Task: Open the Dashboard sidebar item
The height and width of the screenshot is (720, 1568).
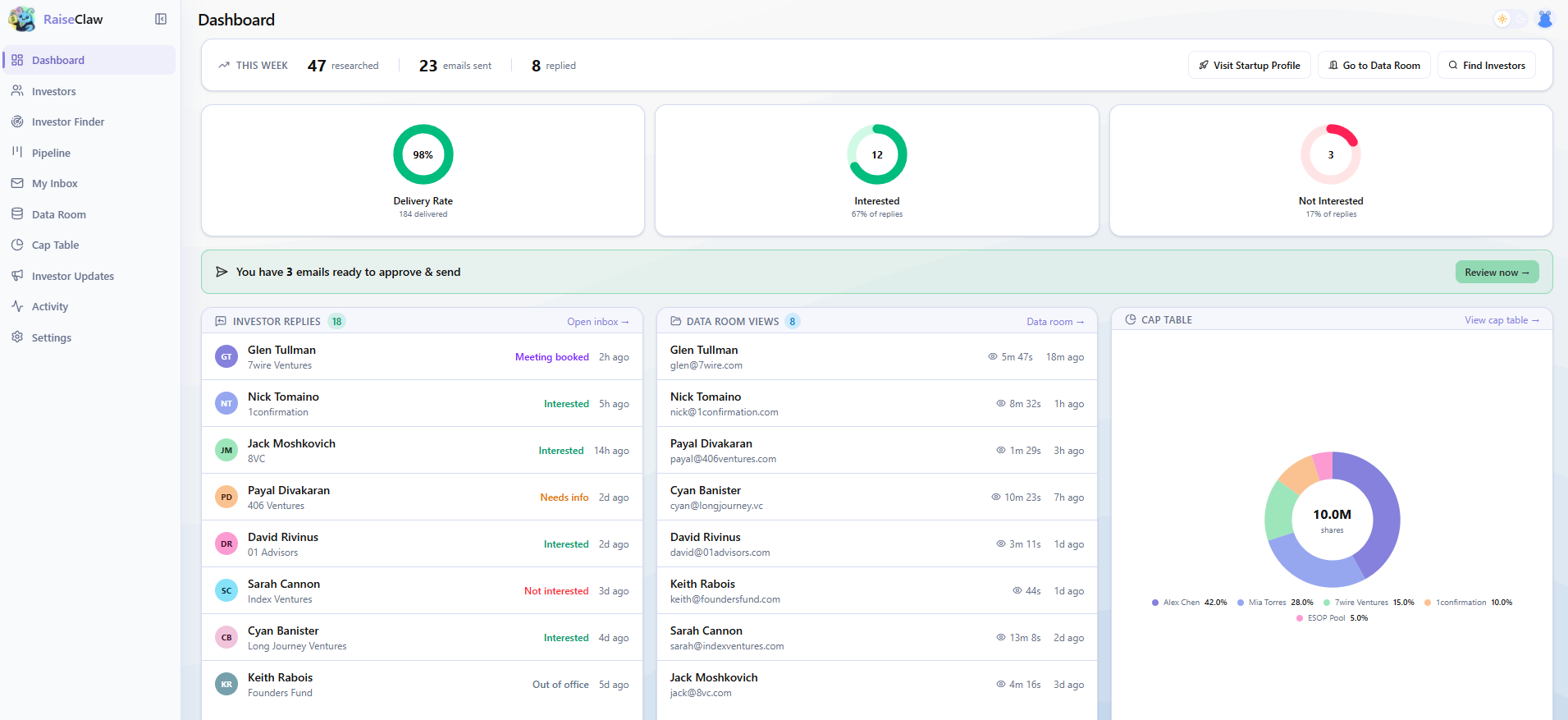Action: [89, 60]
